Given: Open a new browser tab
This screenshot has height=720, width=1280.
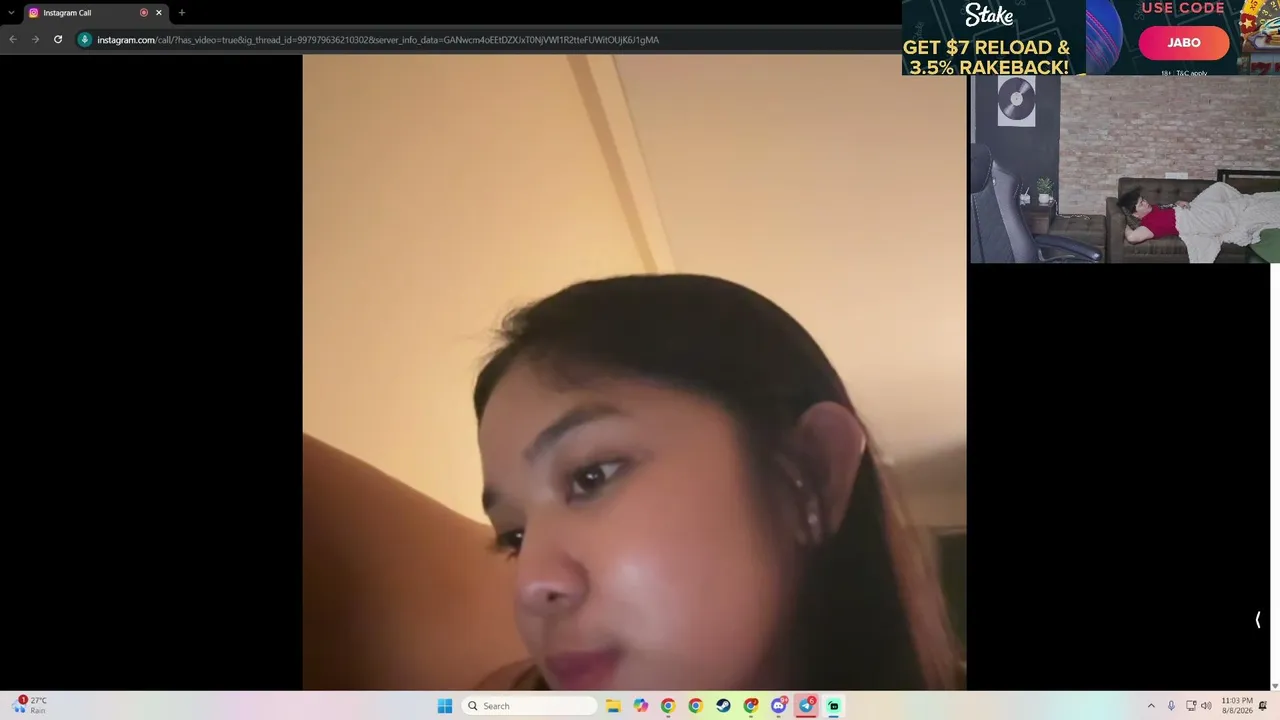Looking at the screenshot, I should pyautogui.click(x=181, y=13).
